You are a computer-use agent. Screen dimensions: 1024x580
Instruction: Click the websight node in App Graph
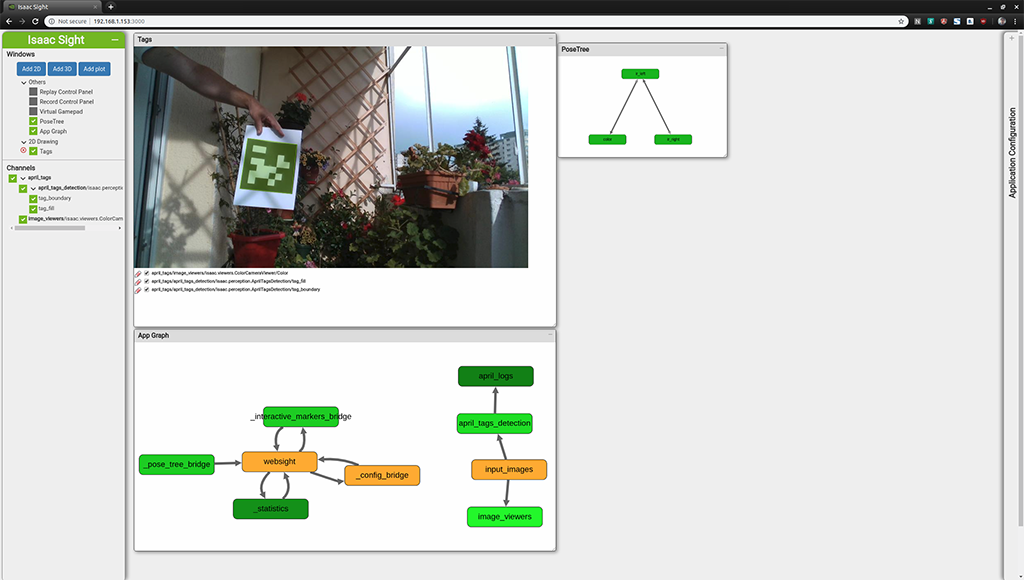279,462
